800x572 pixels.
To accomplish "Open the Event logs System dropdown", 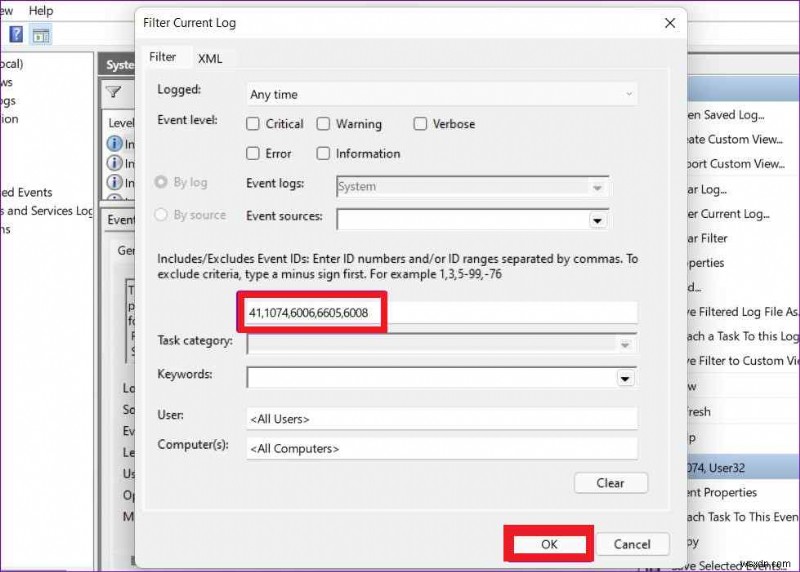I will [x=472, y=187].
